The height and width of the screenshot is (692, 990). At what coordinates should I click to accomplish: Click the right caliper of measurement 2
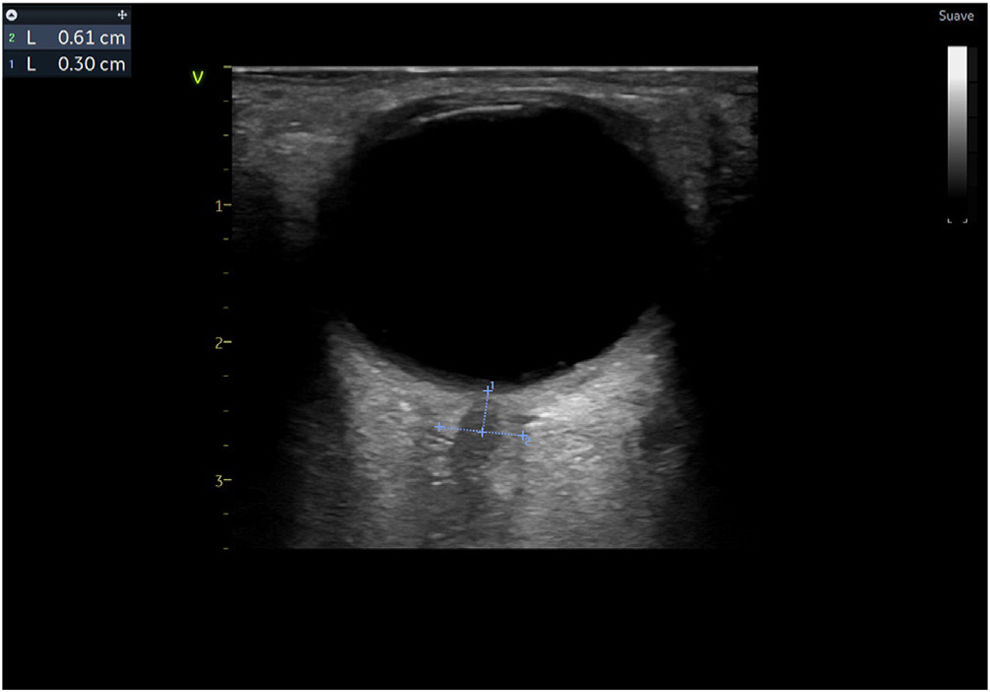523,436
